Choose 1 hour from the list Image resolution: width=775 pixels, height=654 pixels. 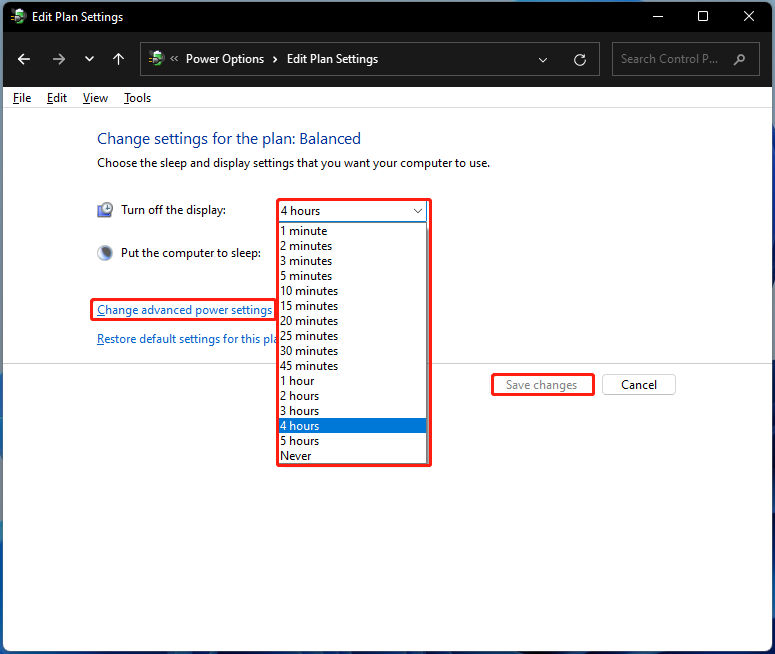click(x=353, y=381)
